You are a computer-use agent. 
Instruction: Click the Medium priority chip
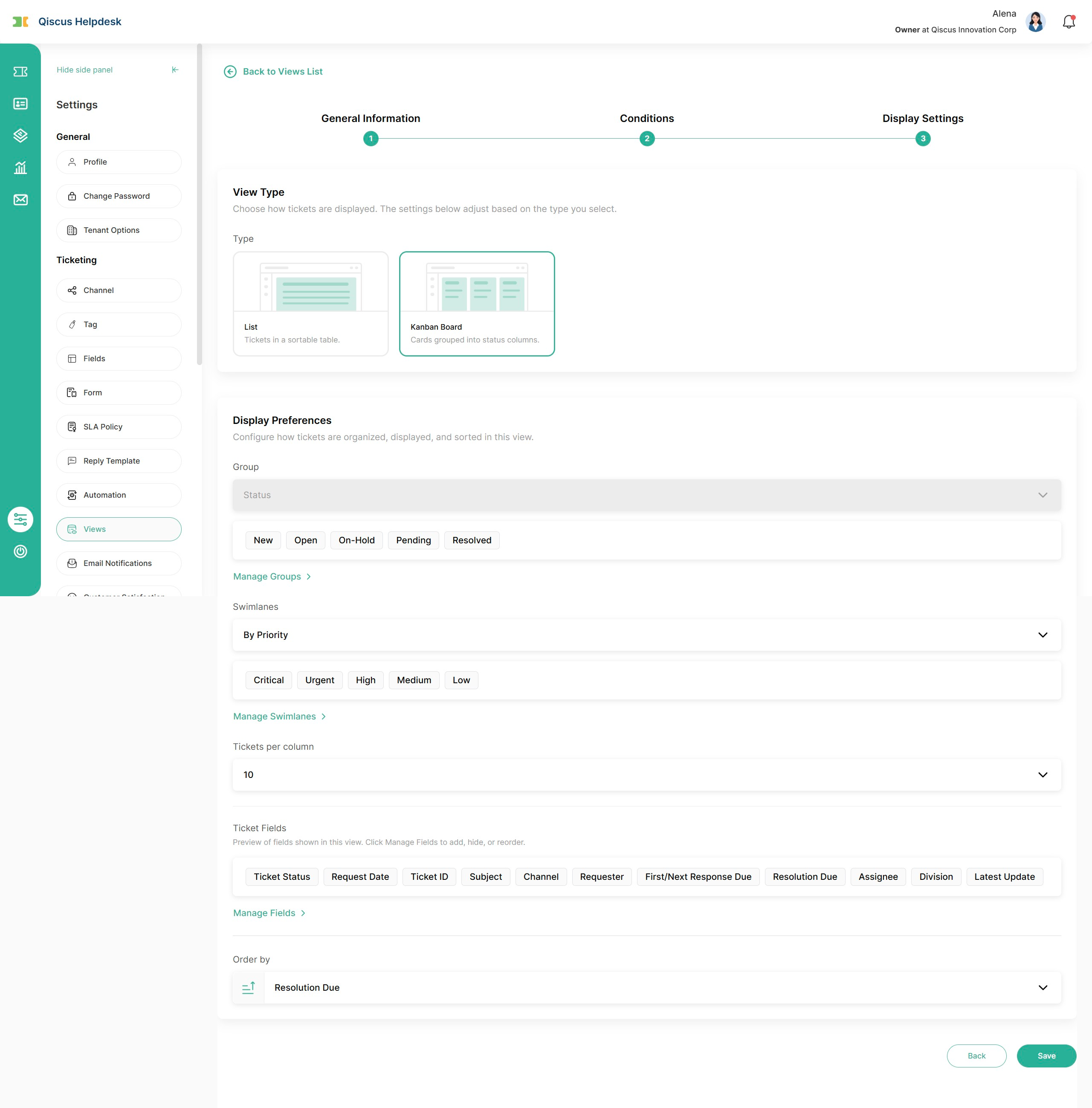tap(414, 680)
